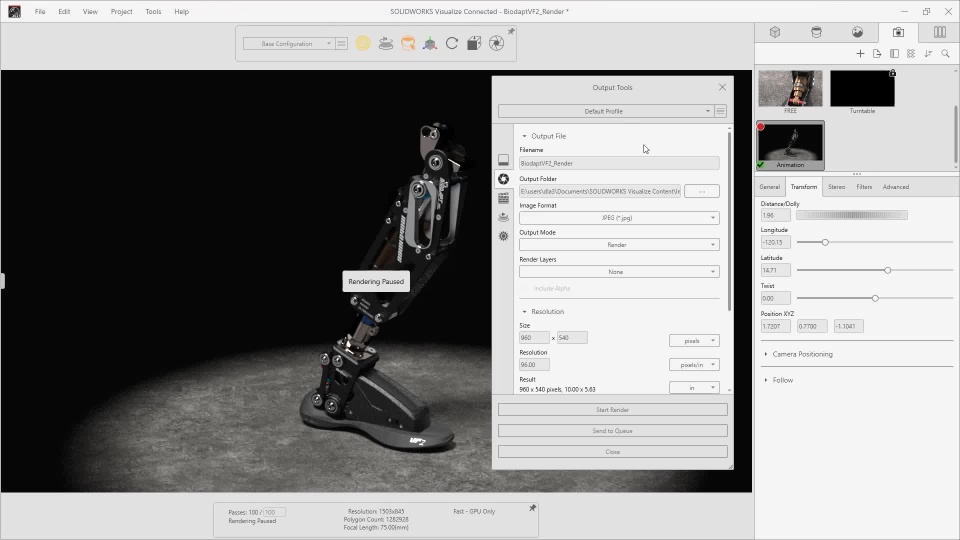Select the Animation filmstrip tab in Output Tools
The height and width of the screenshot is (540, 960).
tap(503, 198)
